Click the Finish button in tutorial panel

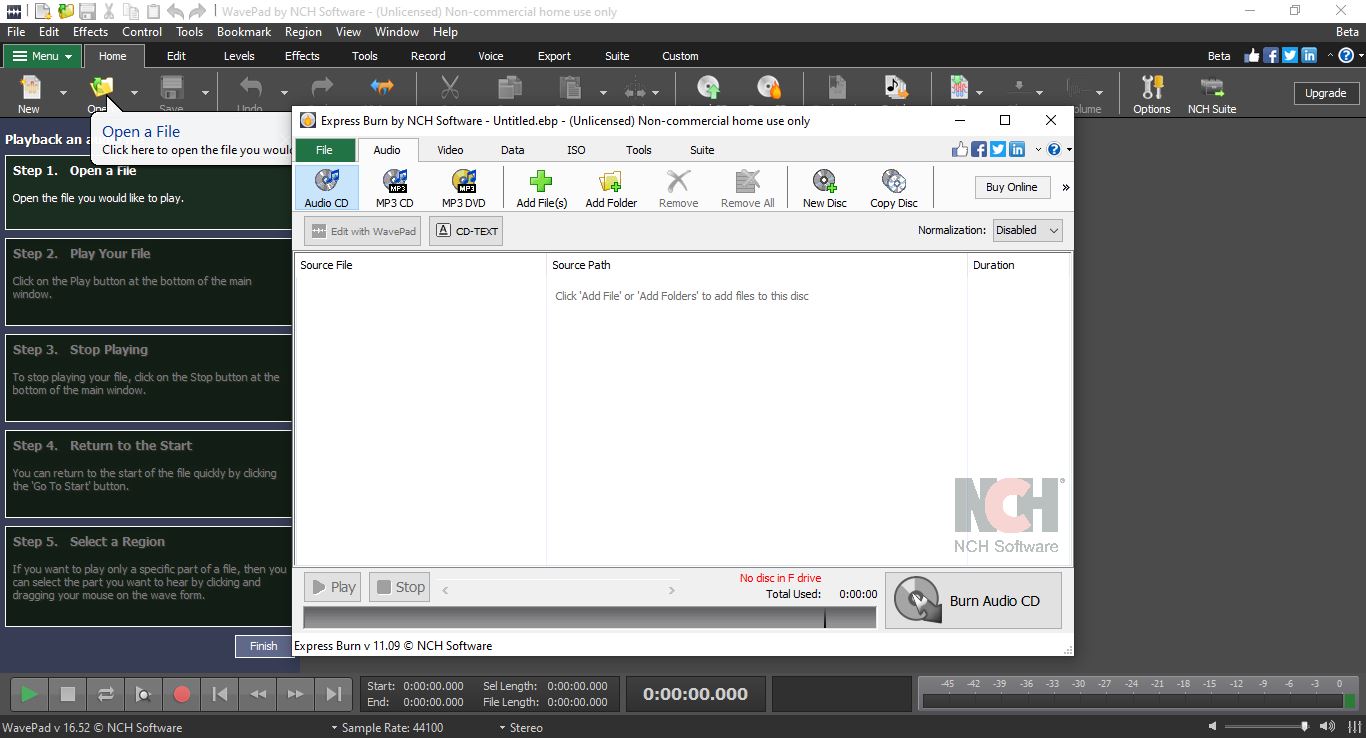pos(263,646)
